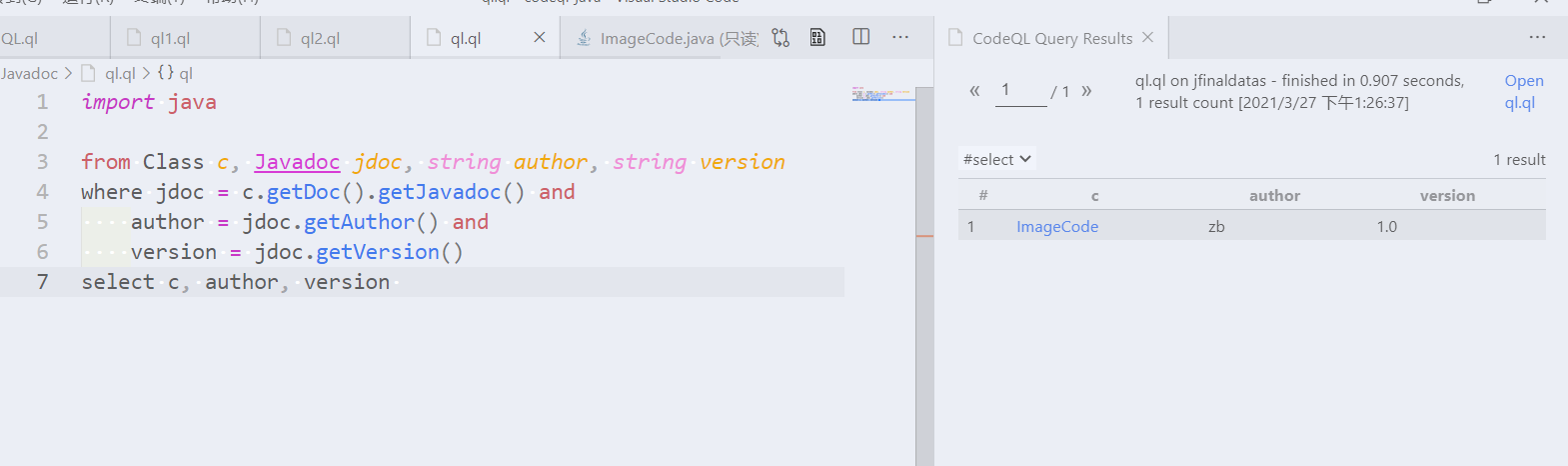Open the #select result set dropdown
This screenshot has width=1568, height=466.
click(x=997, y=159)
